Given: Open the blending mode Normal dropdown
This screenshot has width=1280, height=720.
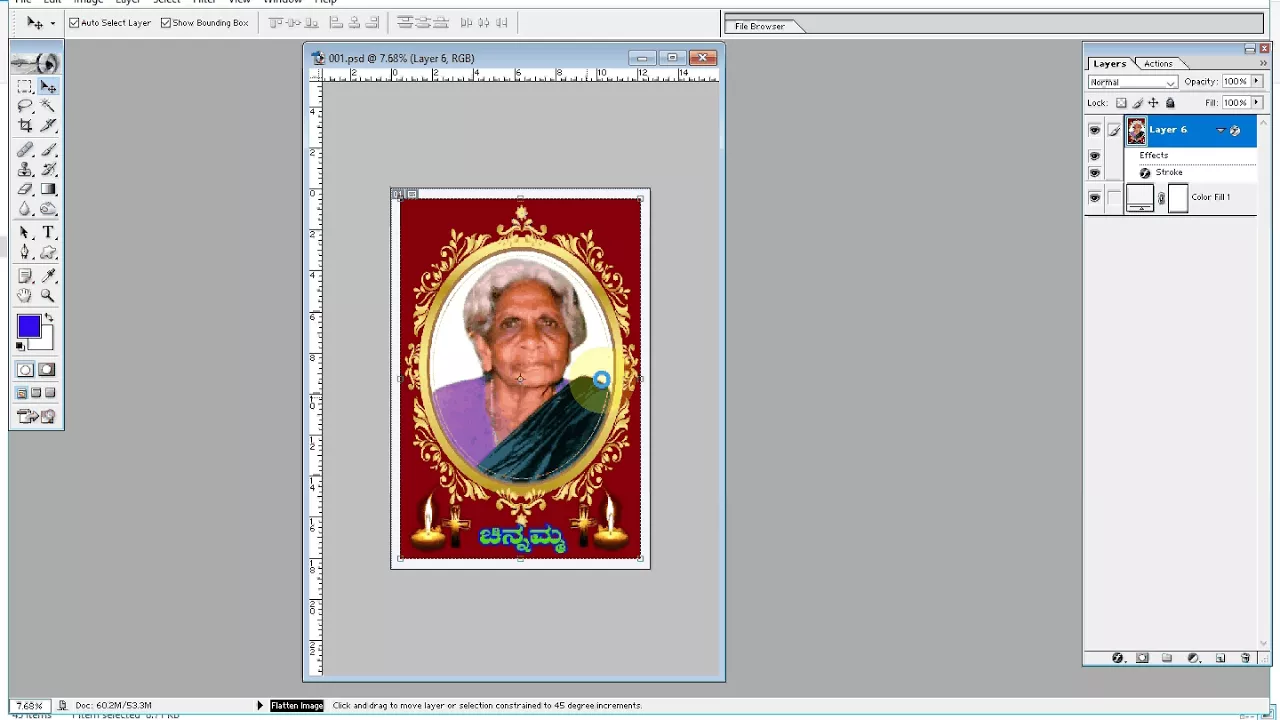Looking at the screenshot, I should pyautogui.click(x=1133, y=82).
